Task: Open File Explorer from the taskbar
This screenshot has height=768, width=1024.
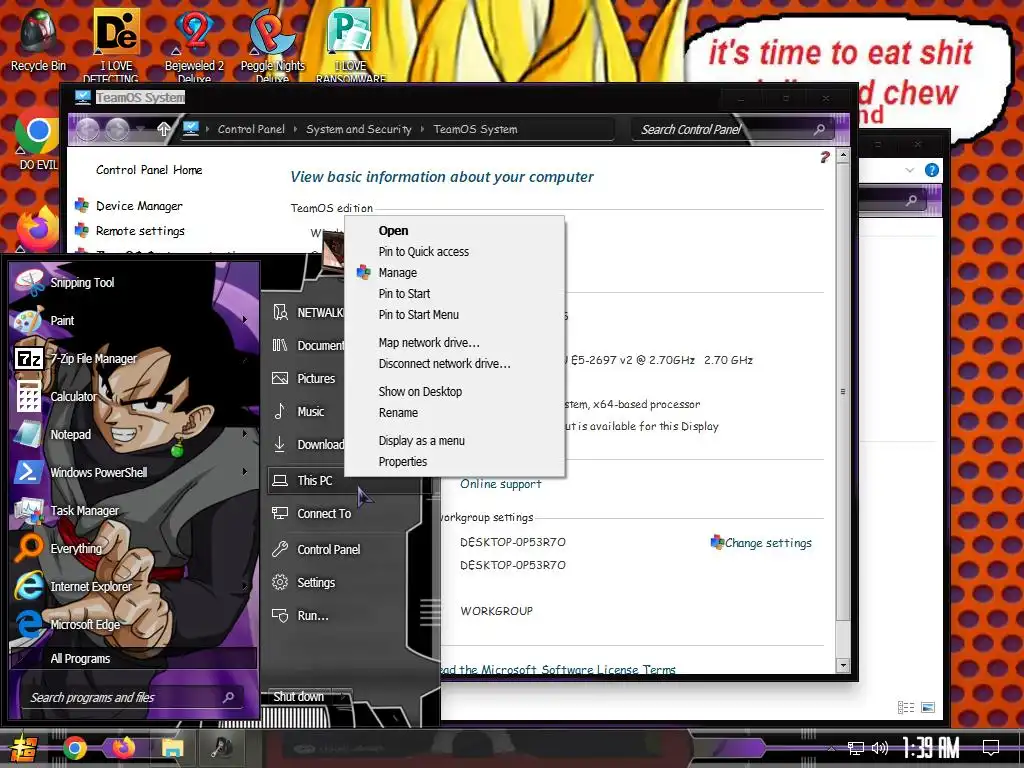Action: [x=172, y=748]
